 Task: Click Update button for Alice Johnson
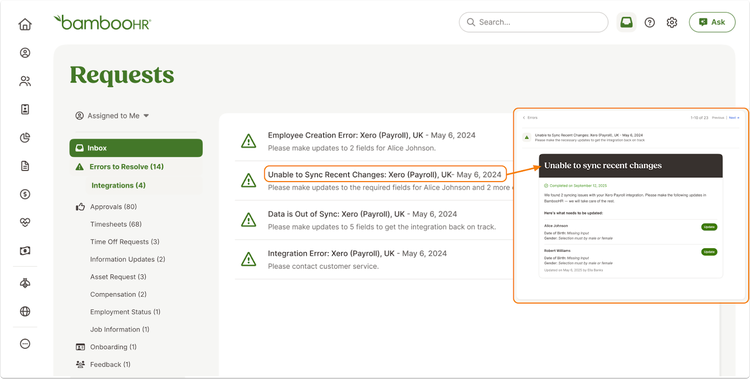(x=709, y=227)
